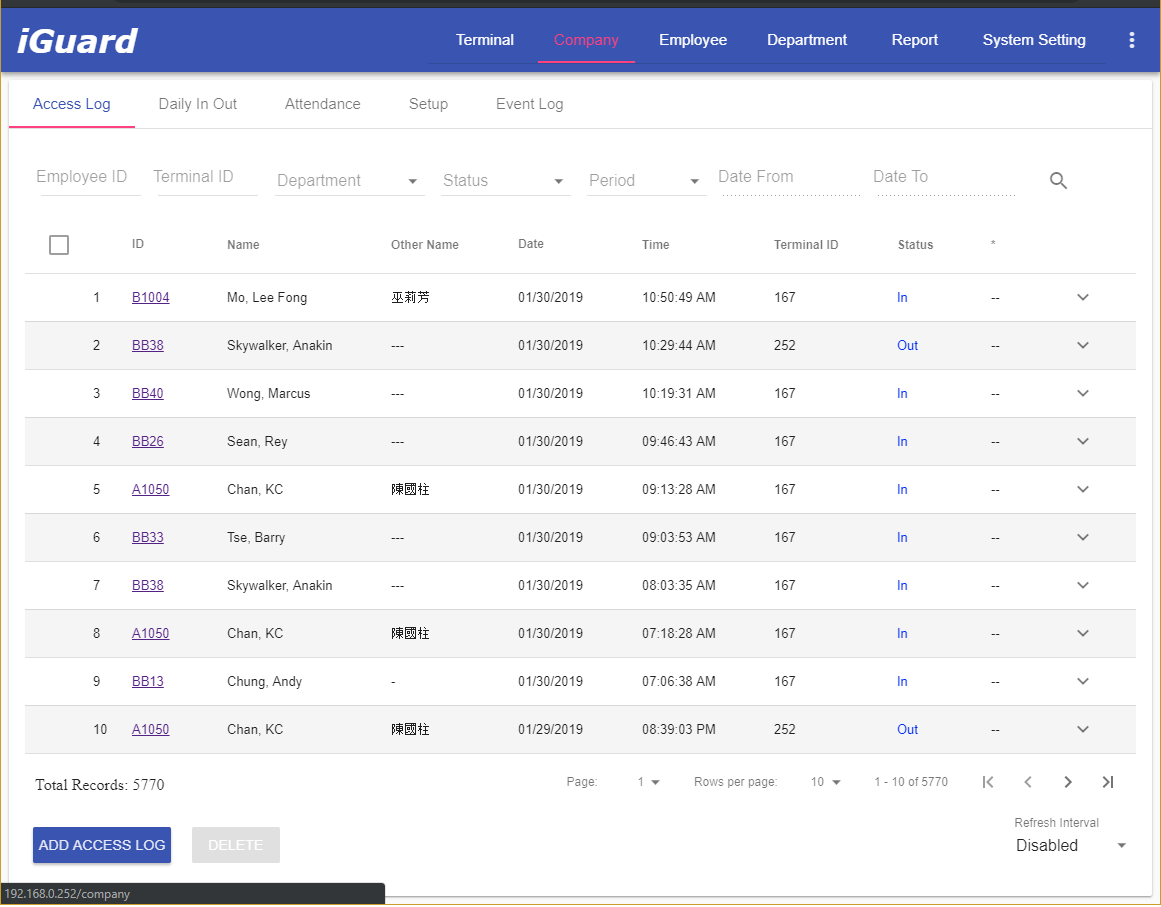This screenshot has height=907, width=1161.
Task: Click the Terminal ID column header
Action: pos(806,245)
